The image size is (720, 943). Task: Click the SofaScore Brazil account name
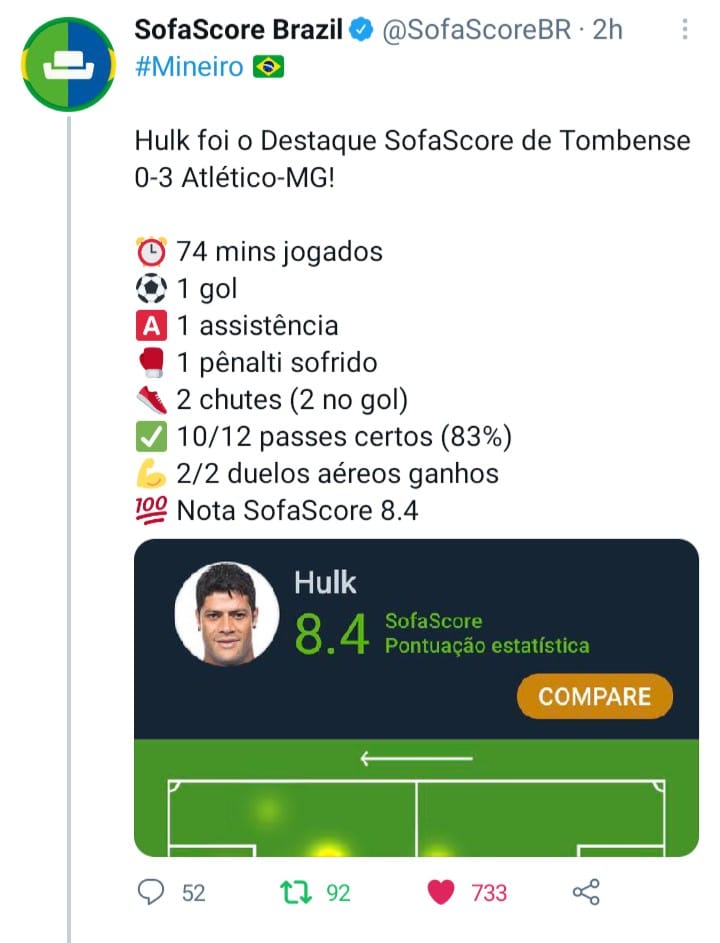click(x=238, y=29)
